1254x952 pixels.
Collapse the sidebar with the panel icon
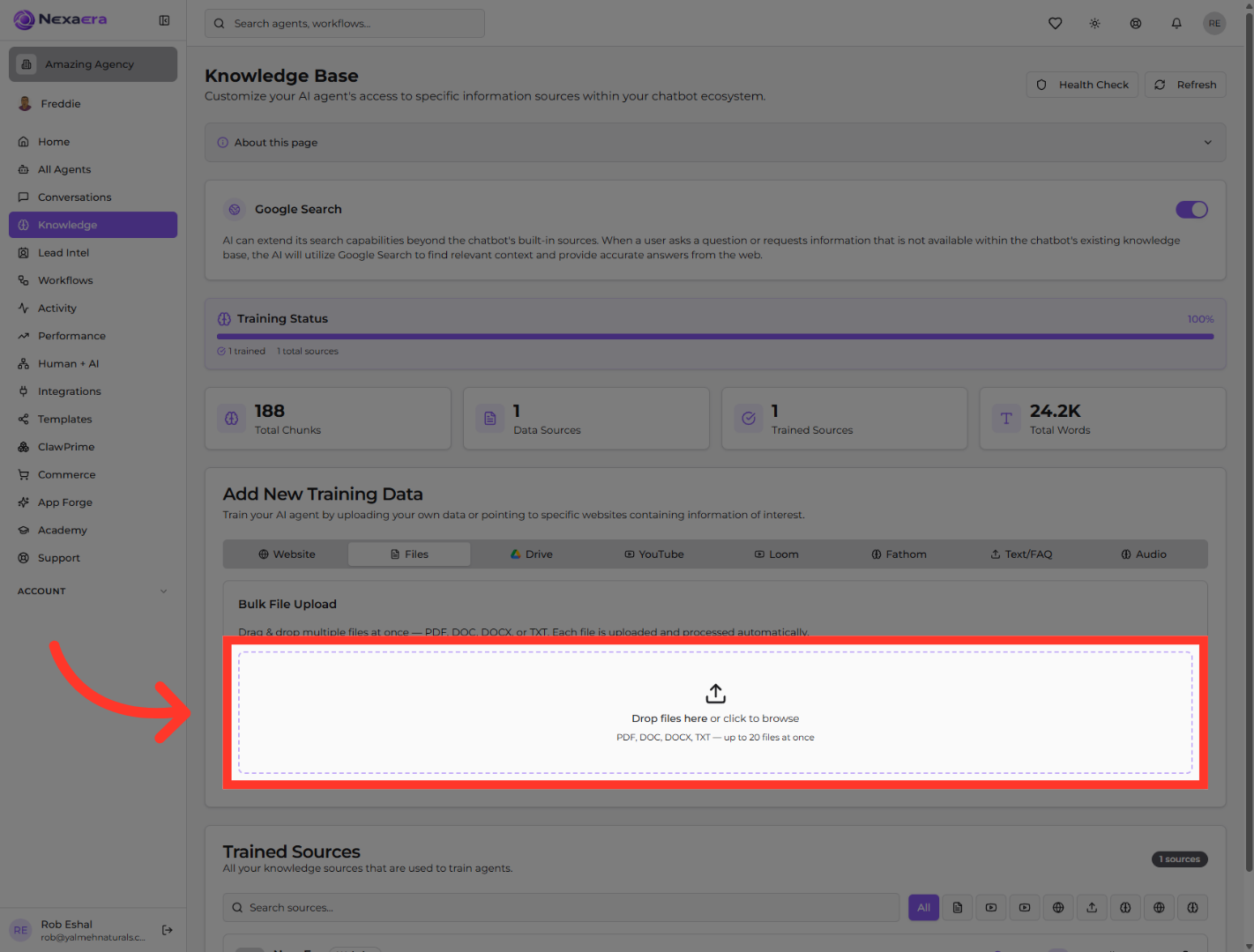[164, 20]
